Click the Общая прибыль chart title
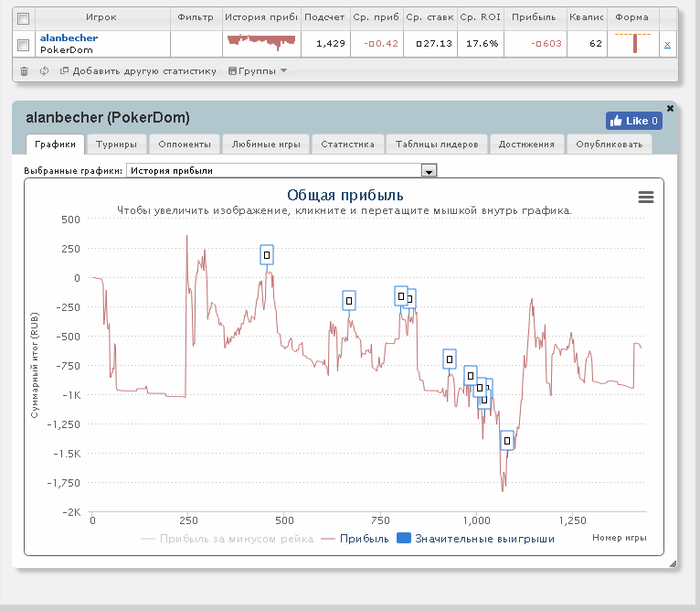This screenshot has width=700, height=611. [345, 195]
